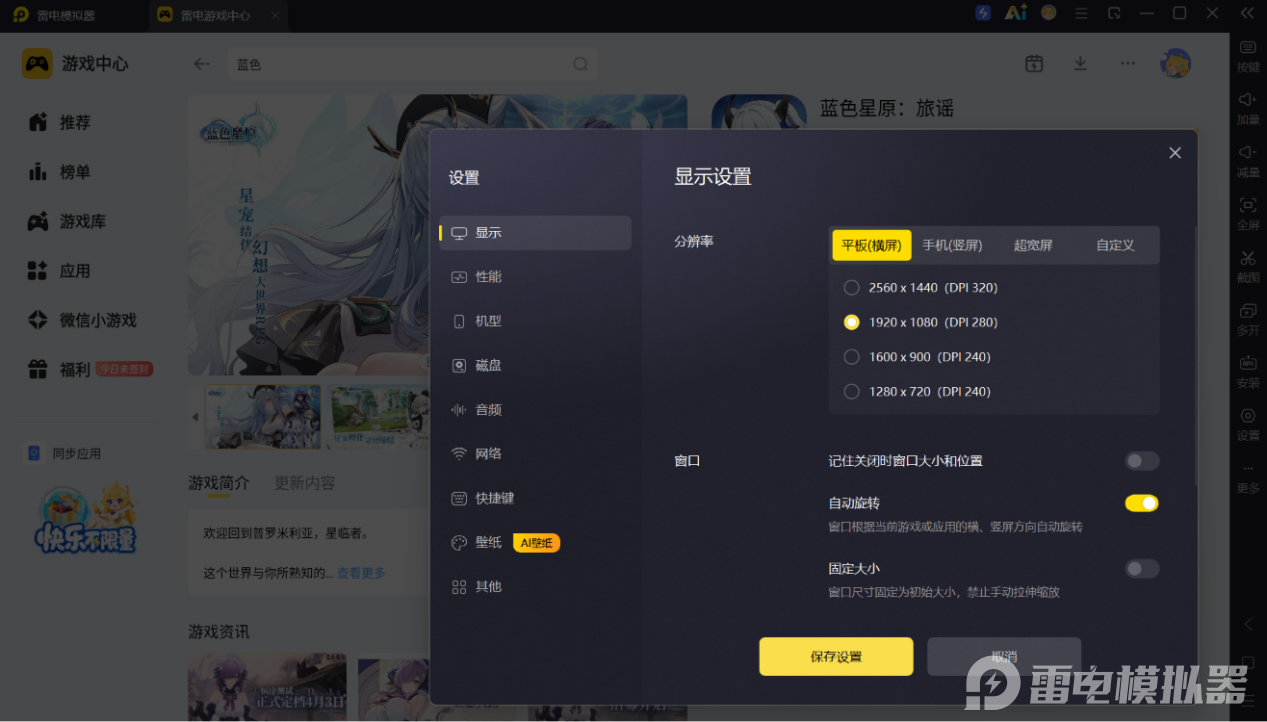1267x722 pixels.
Task: Switch to 自定义 resolution tab
Action: pos(1115,245)
